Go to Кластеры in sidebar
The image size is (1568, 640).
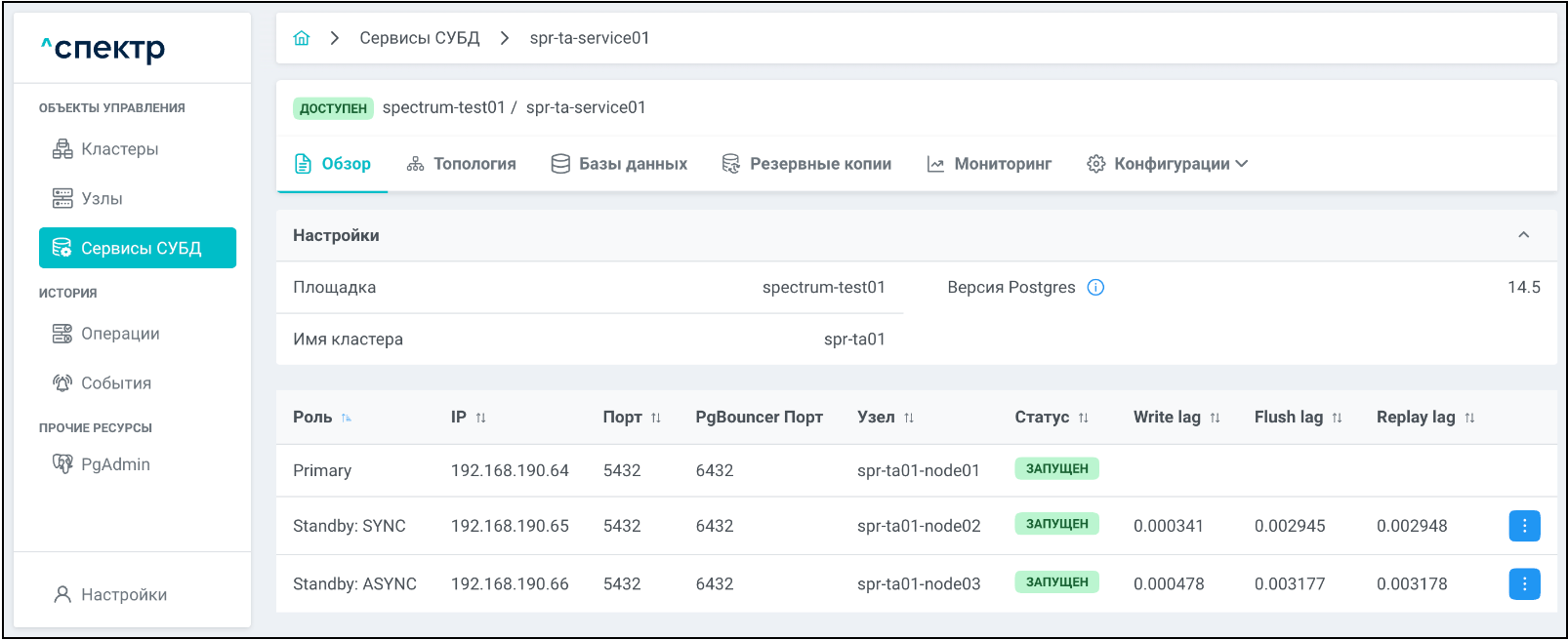pos(119,149)
